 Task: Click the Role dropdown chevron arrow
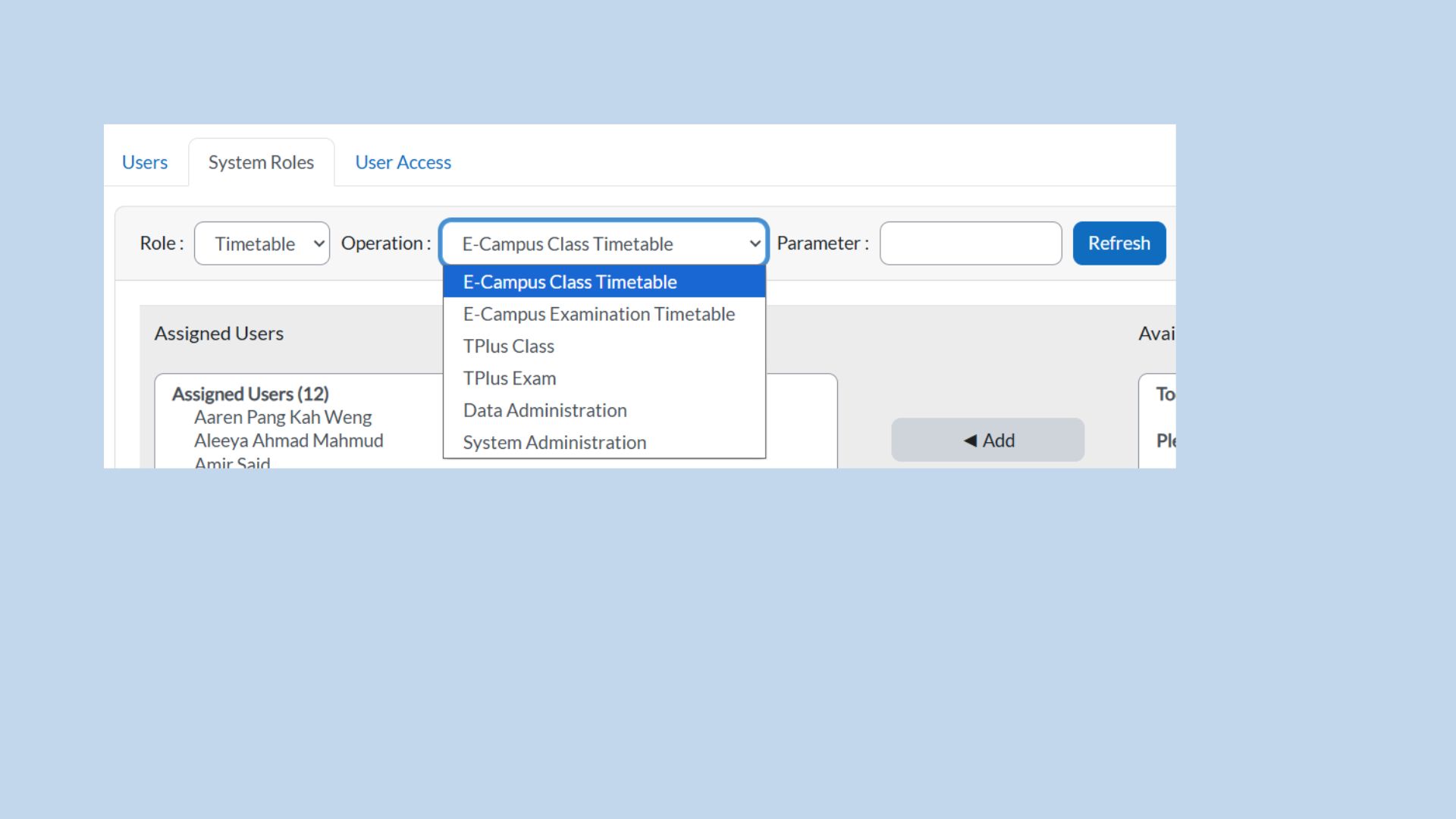pyautogui.click(x=319, y=243)
